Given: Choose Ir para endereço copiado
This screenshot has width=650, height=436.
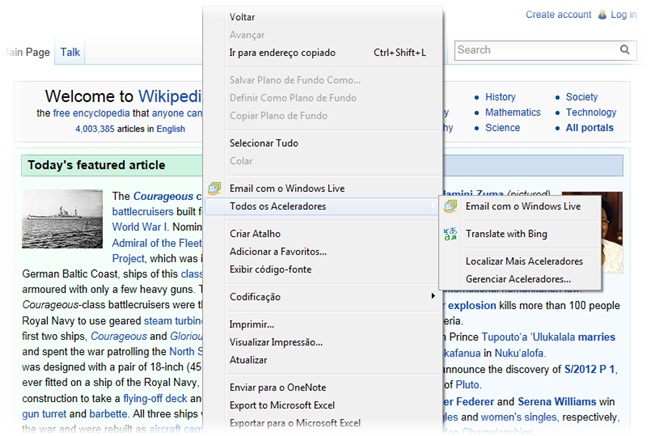Looking at the screenshot, I should (x=282, y=53).
